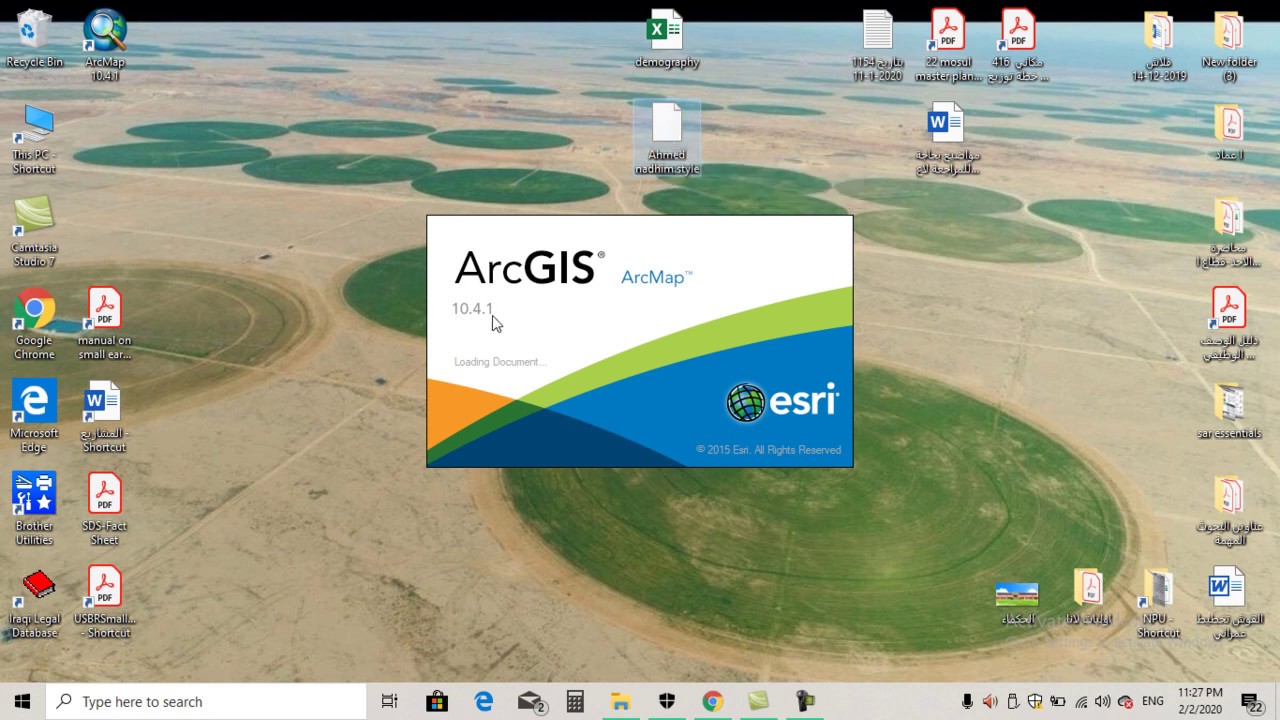Open the NPU - Shortcut folder

1158,603
